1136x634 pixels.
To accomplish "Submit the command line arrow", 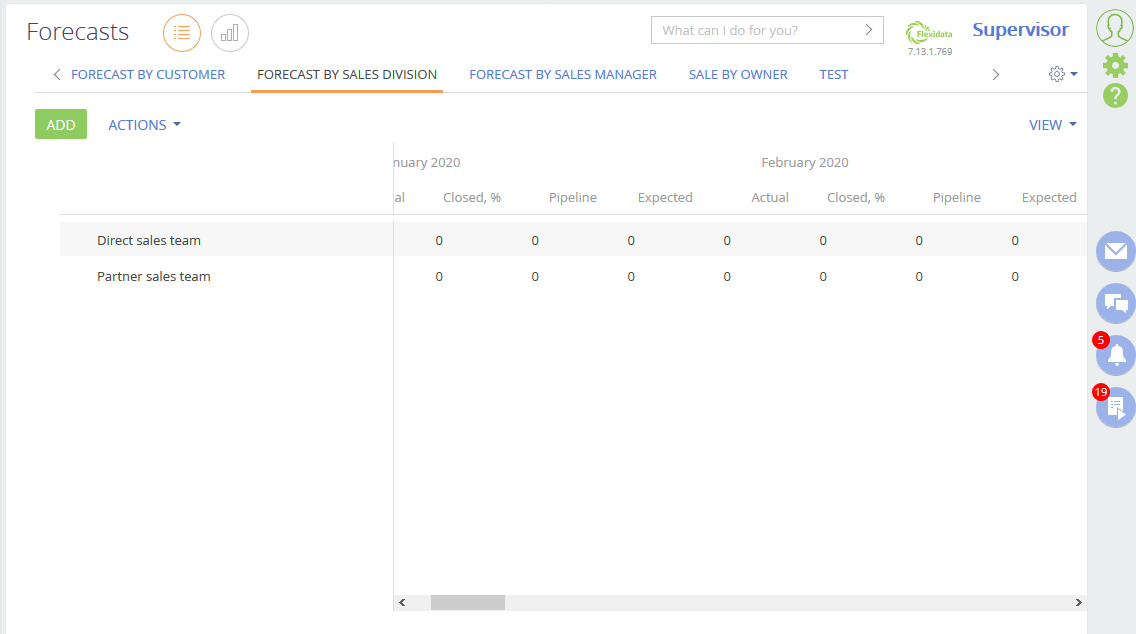I will coord(868,30).
